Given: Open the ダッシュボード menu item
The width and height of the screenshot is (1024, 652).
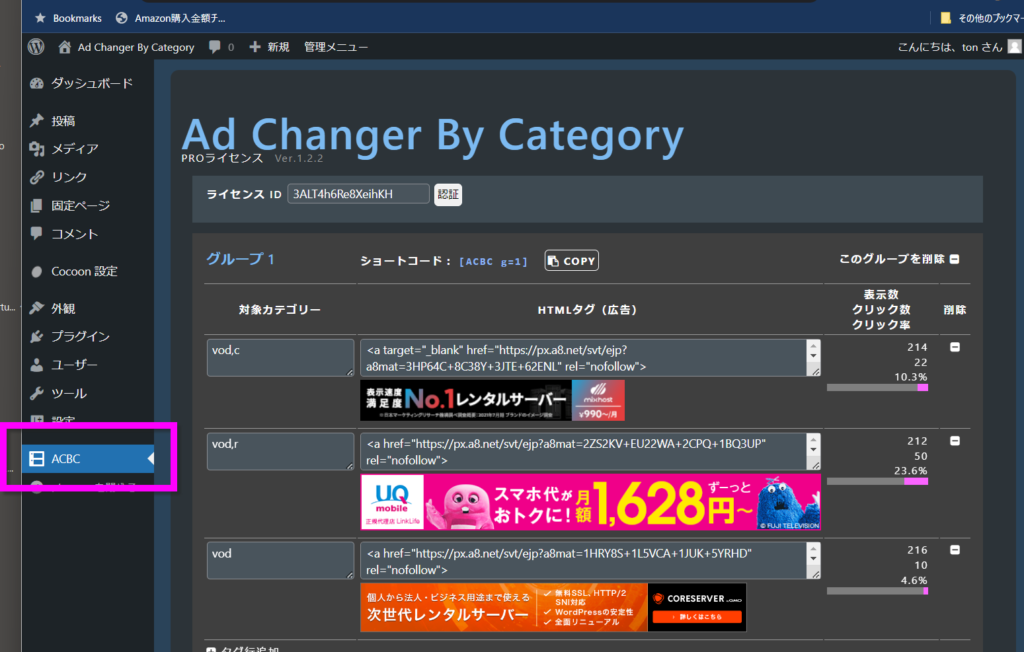Looking at the screenshot, I should tap(91, 83).
